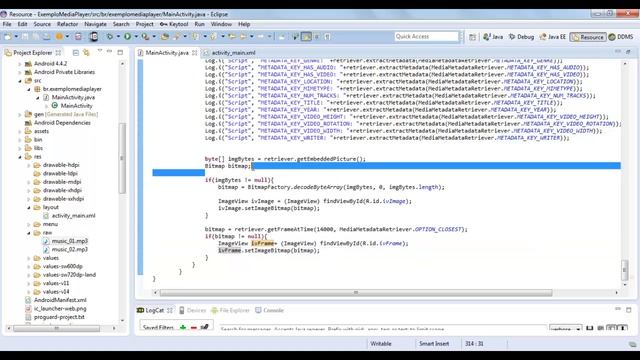The height and width of the screenshot is (360, 640).
Task: Click the orange circle toolbar icon
Action: pyautogui.click(x=59, y=37)
